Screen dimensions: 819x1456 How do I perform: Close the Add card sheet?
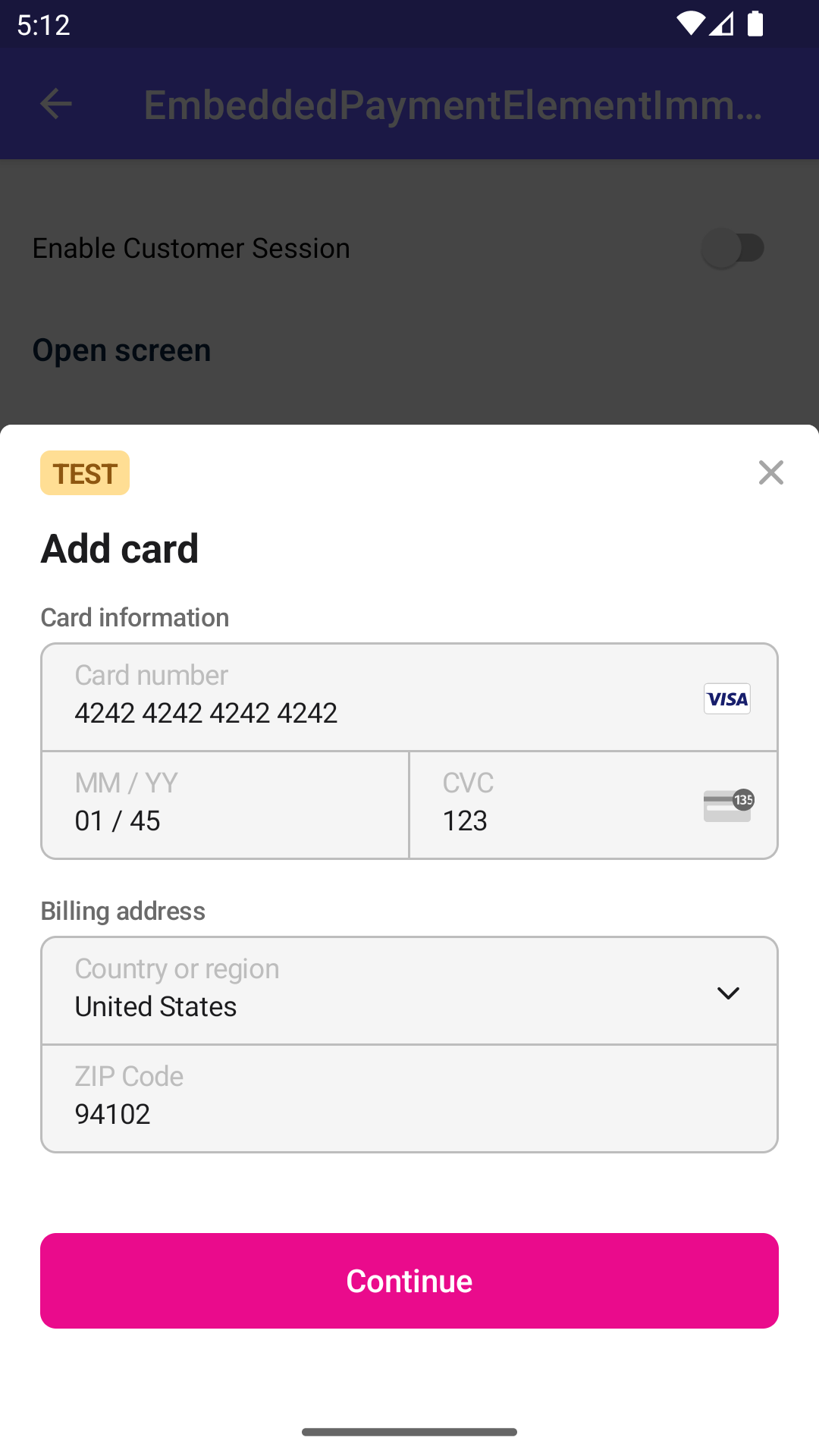770,472
